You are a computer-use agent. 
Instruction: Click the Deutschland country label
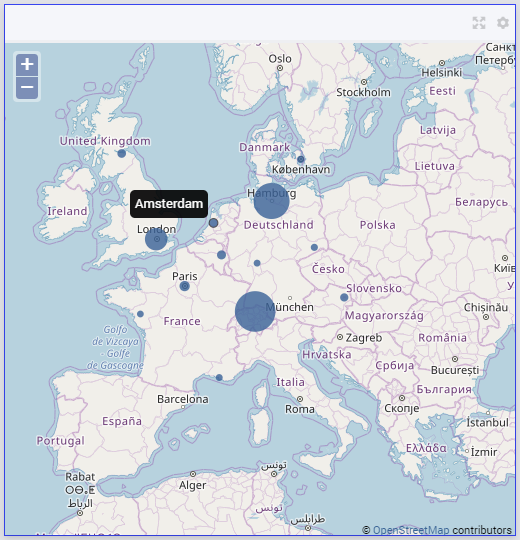[x=279, y=225]
